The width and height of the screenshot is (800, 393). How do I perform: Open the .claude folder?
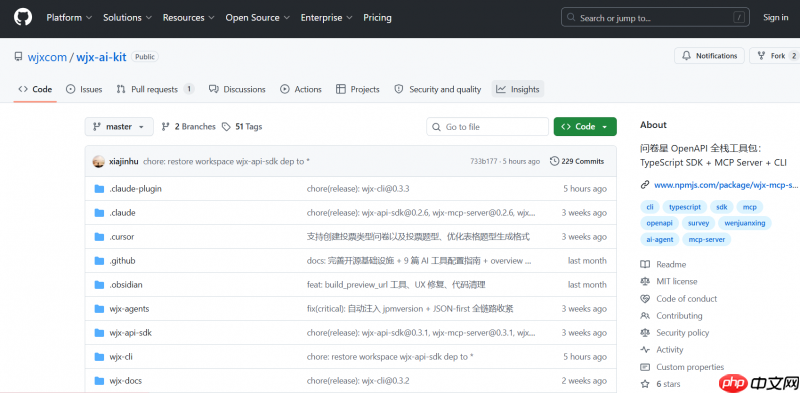(122, 213)
